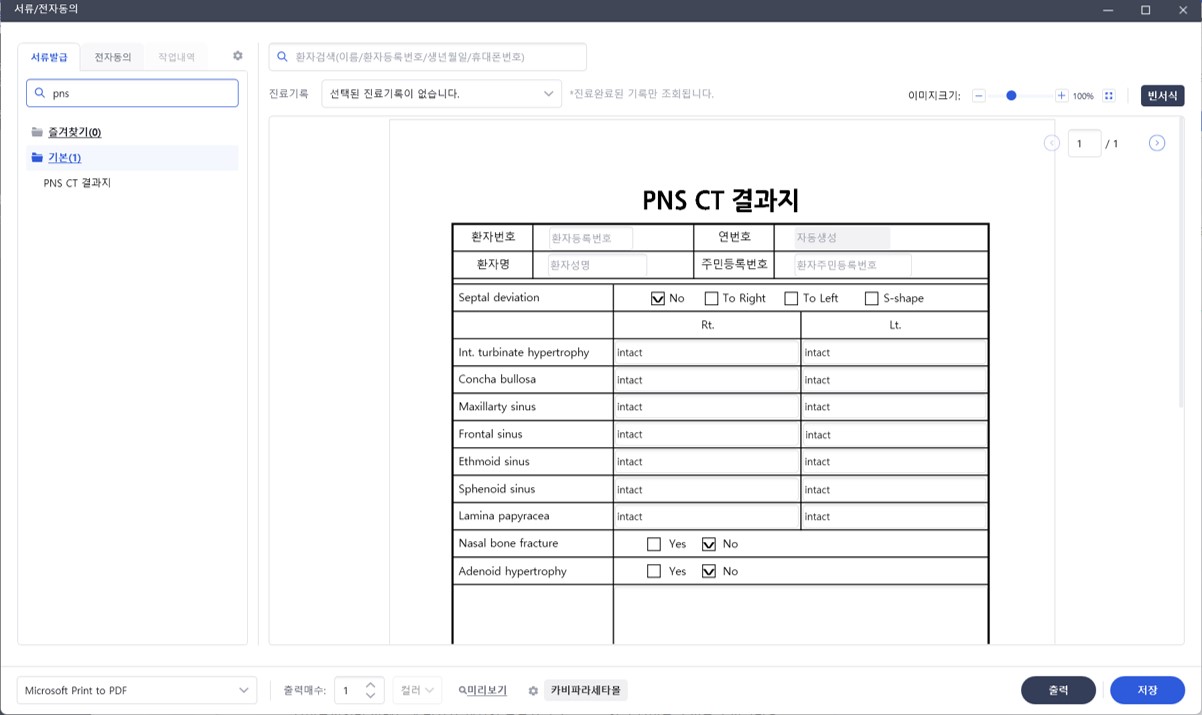Go to next page using right chevron arrow
This screenshot has height=715, width=1202.
(1157, 143)
